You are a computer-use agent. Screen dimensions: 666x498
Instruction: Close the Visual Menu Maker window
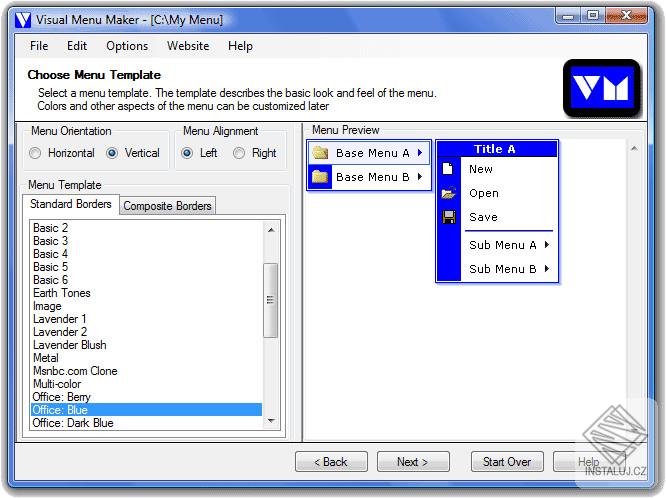(626, 16)
